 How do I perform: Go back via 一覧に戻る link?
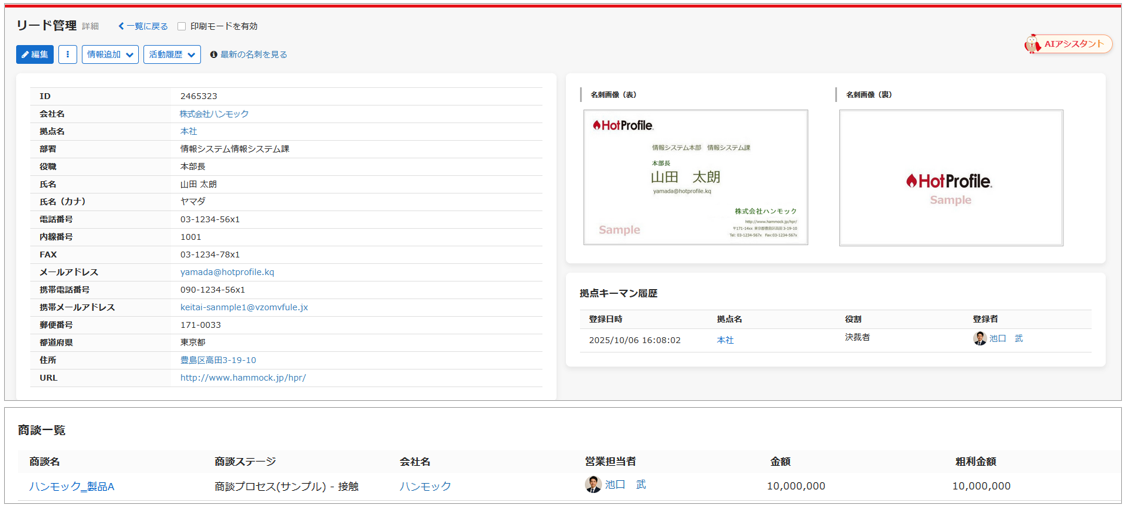tap(144, 27)
